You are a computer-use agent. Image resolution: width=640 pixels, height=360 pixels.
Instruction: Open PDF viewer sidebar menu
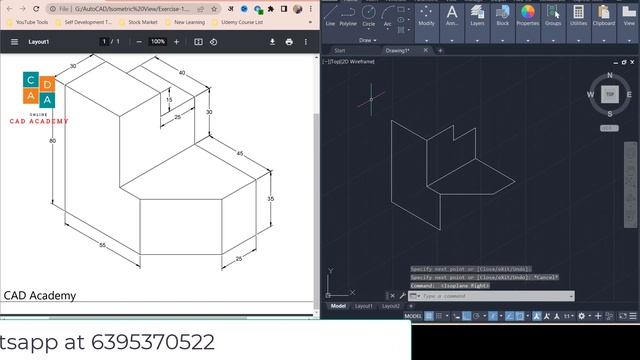14,42
